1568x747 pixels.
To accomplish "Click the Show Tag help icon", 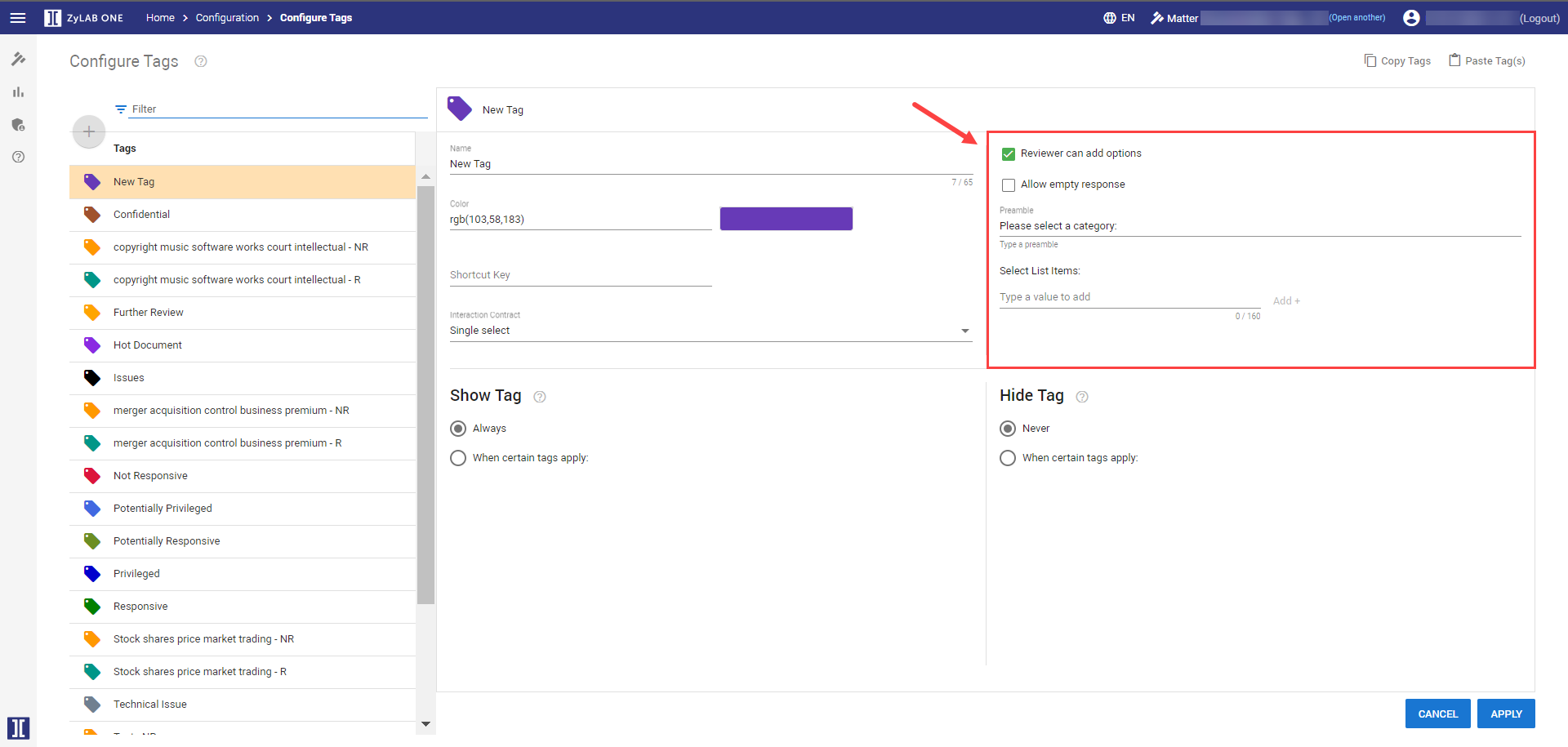I will (540, 397).
